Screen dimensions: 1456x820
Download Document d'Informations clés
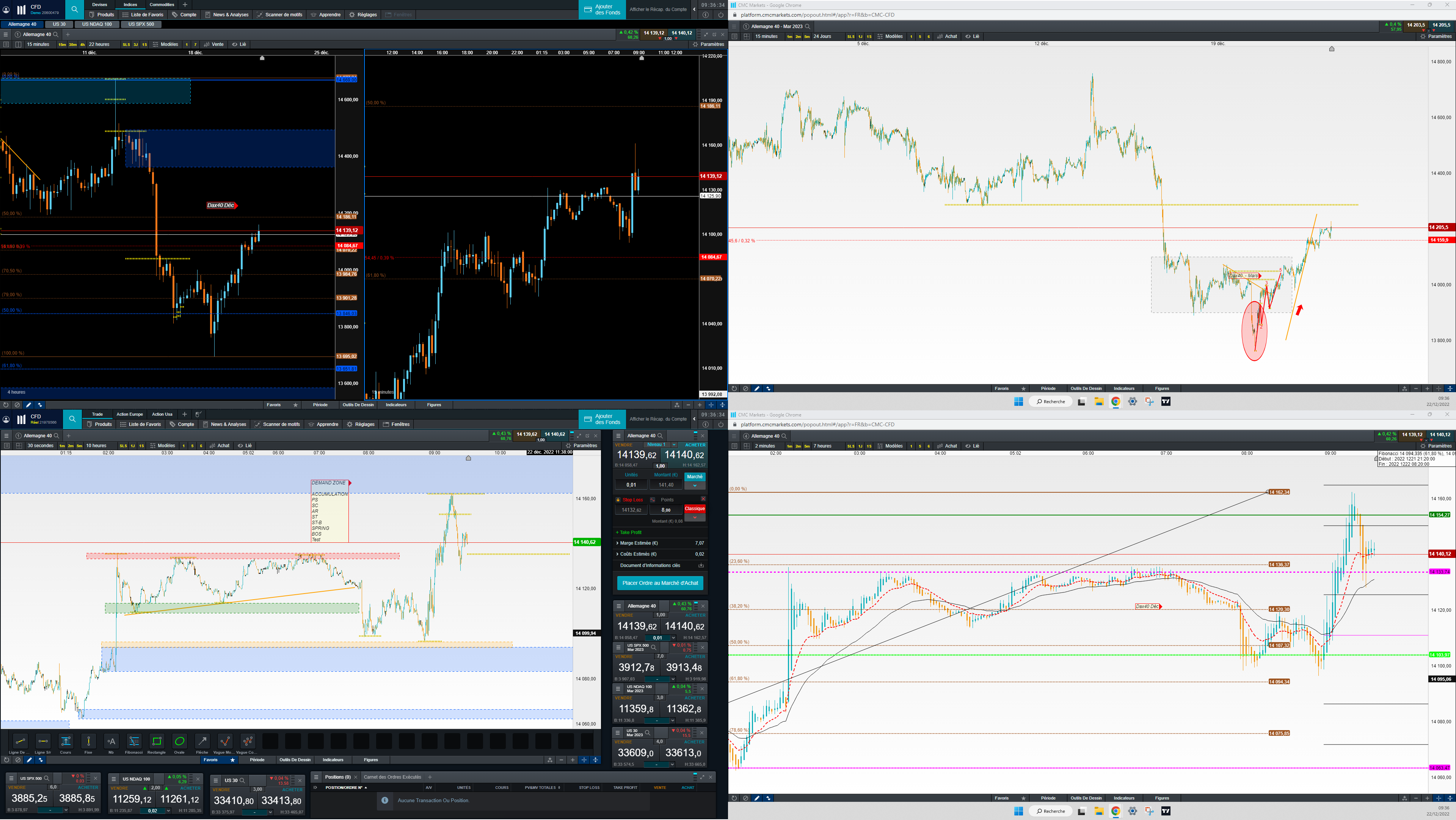click(x=701, y=566)
